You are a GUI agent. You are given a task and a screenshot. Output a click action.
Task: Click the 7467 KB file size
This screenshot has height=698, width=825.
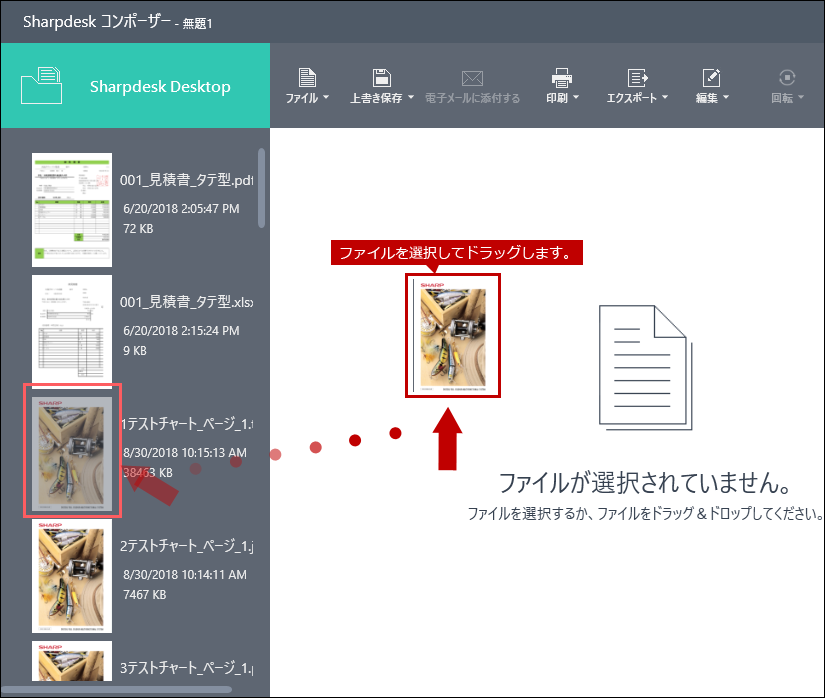[144, 595]
